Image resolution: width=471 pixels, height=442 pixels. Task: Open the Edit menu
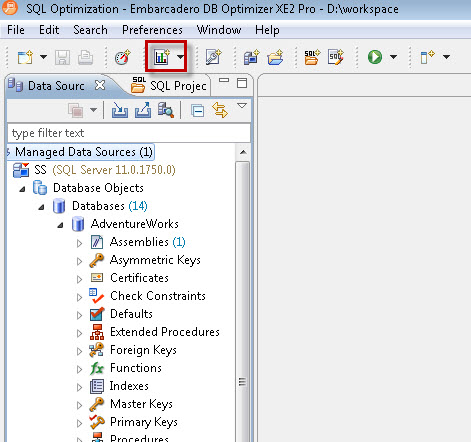(49, 30)
